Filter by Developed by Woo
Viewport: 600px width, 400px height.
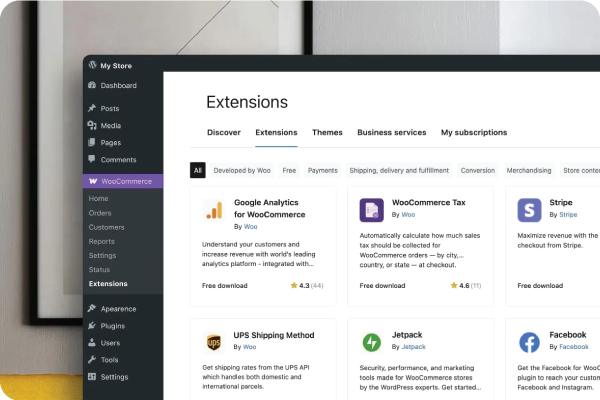point(242,170)
